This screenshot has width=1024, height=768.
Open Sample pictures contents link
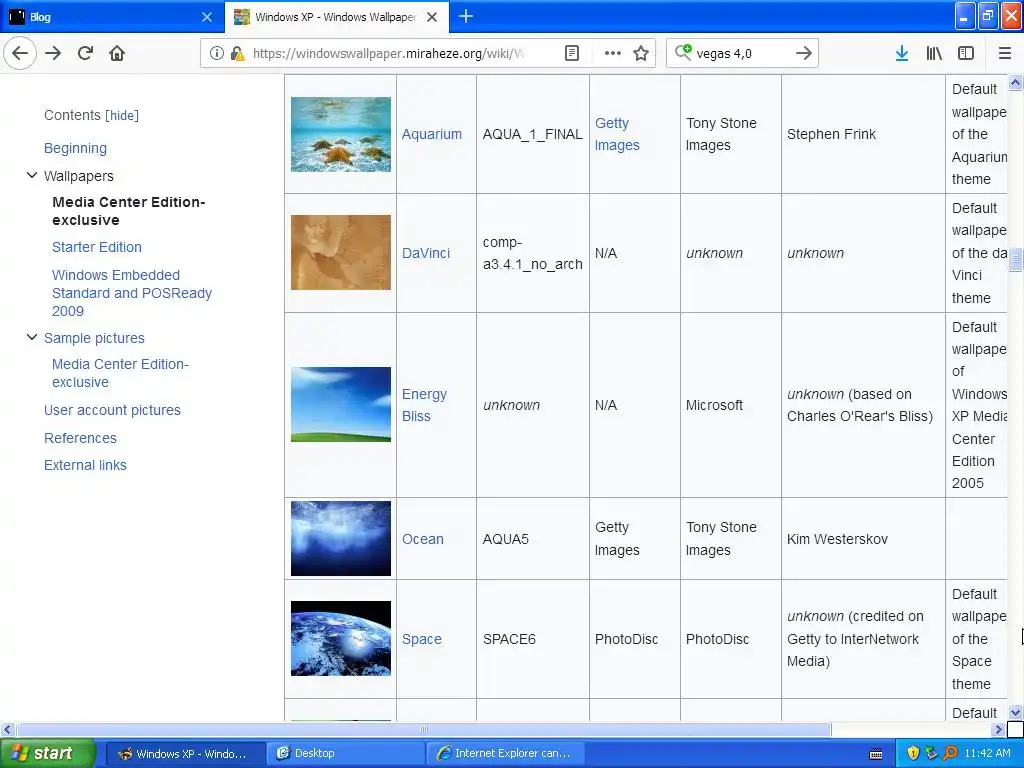94,338
